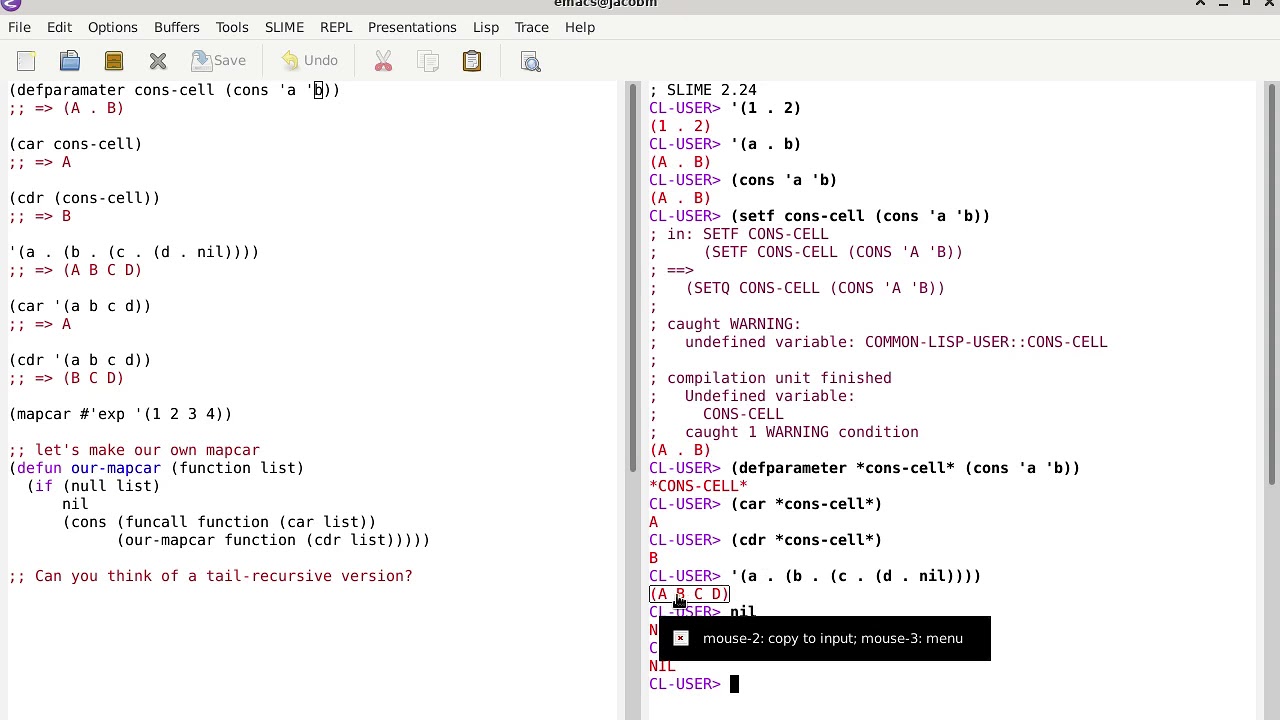Open the Help menu
This screenshot has width=1280, height=720.
click(580, 27)
